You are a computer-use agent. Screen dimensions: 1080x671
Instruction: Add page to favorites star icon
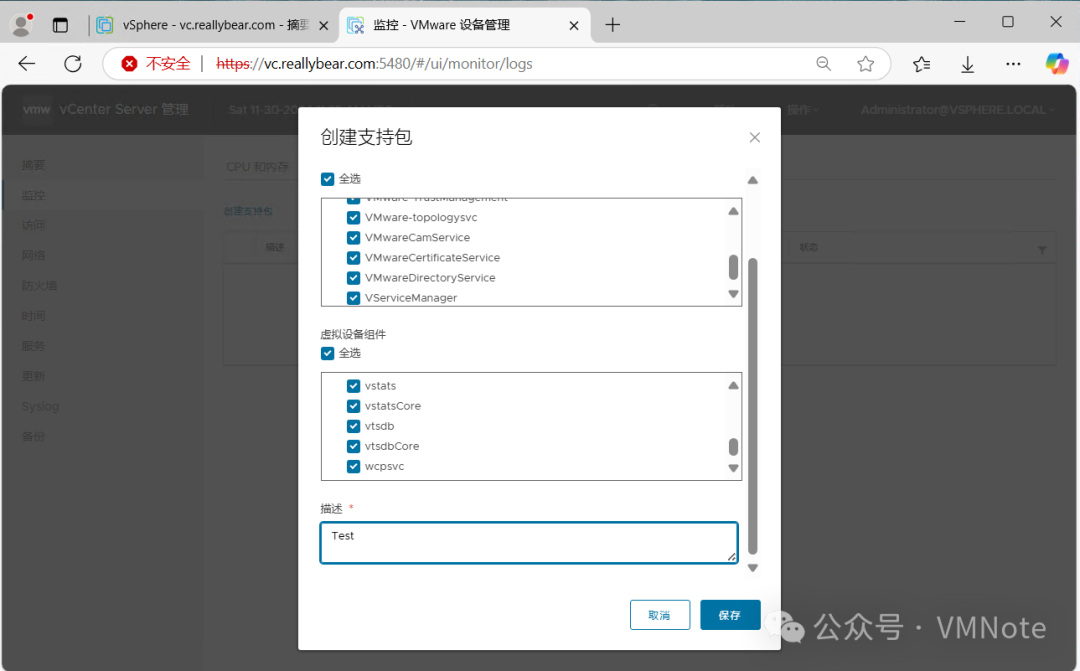point(865,64)
